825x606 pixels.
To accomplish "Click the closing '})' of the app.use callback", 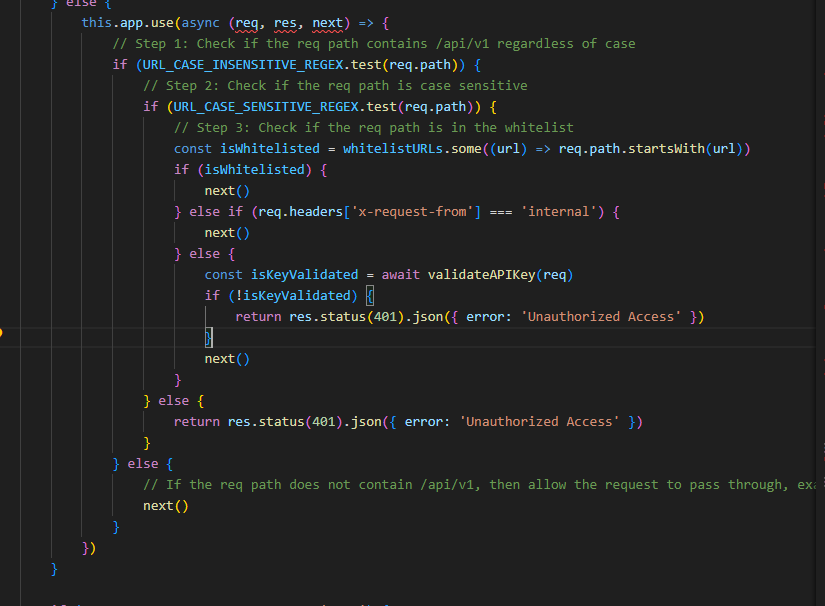I will [89, 548].
